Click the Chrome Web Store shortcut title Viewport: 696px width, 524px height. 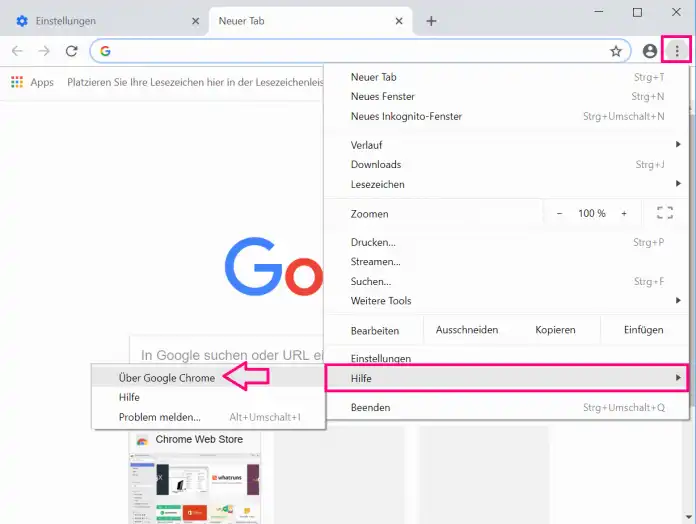pyautogui.click(x=199, y=439)
